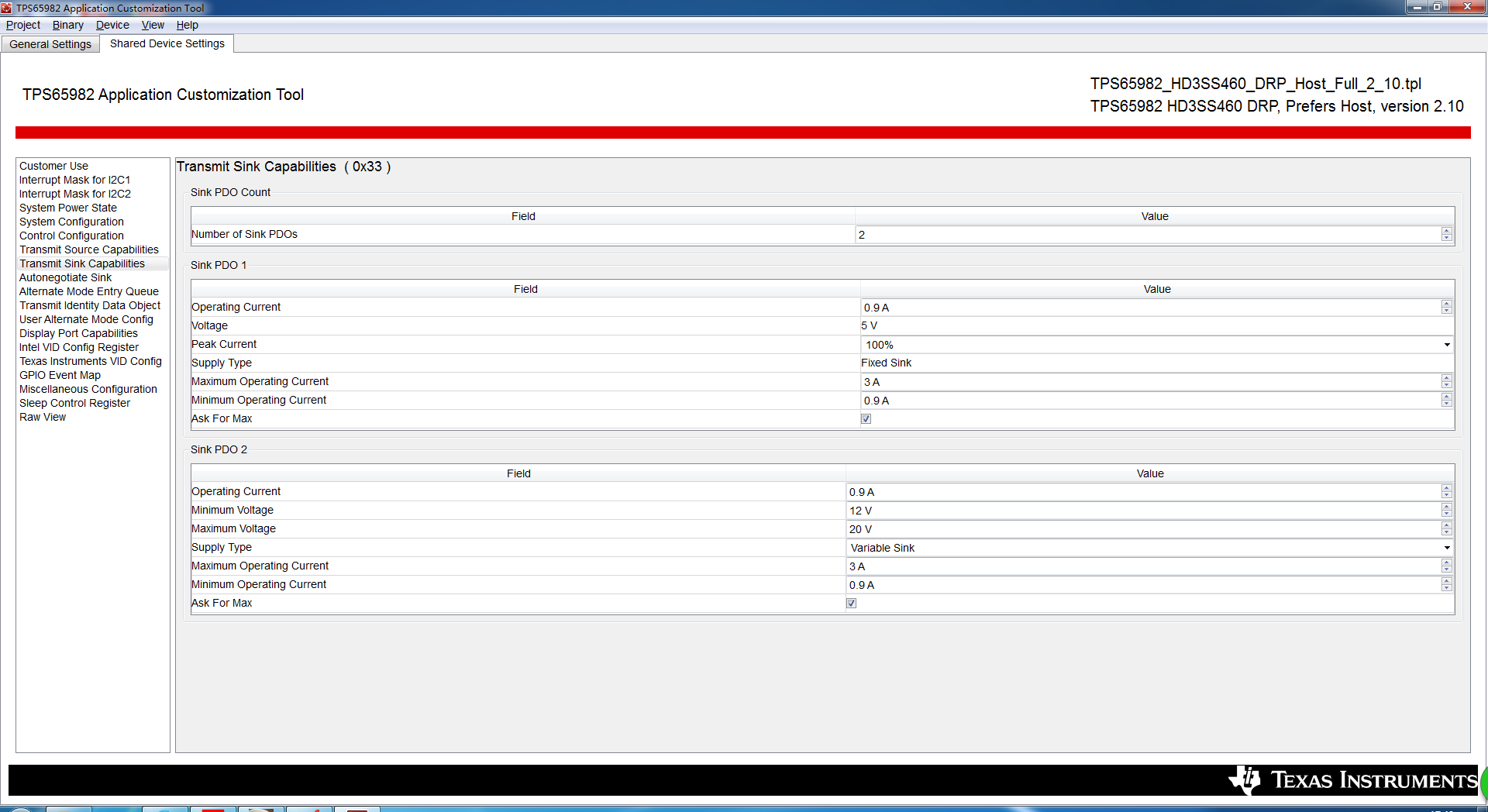Open the Device menu
This screenshot has width=1488, height=812.
tap(112, 25)
